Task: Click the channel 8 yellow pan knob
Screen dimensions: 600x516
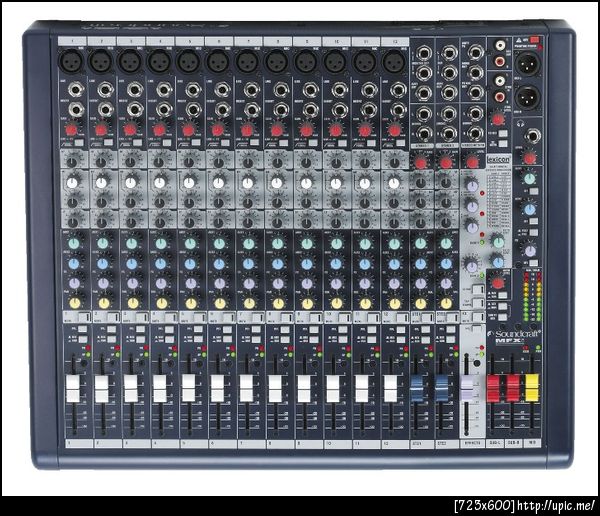Action: click(x=278, y=304)
